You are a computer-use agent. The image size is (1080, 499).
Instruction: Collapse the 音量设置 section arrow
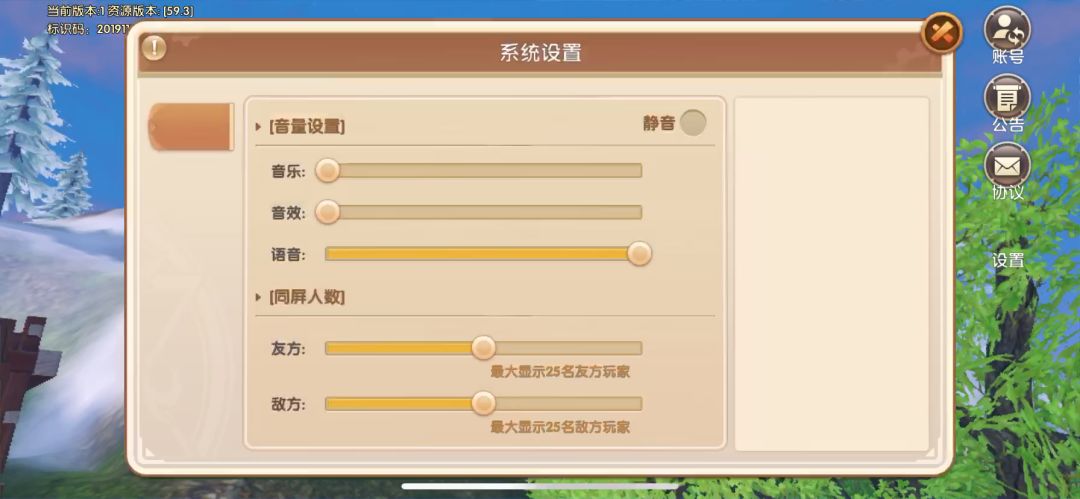(x=258, y=127)
